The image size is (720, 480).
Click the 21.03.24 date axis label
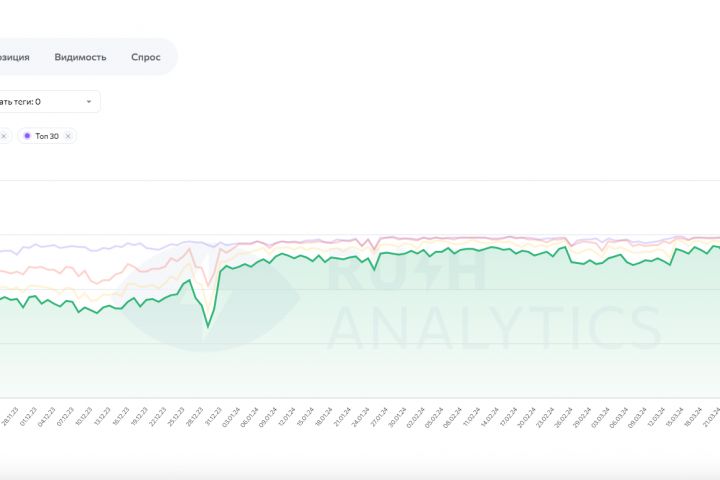tap(712, 416)
